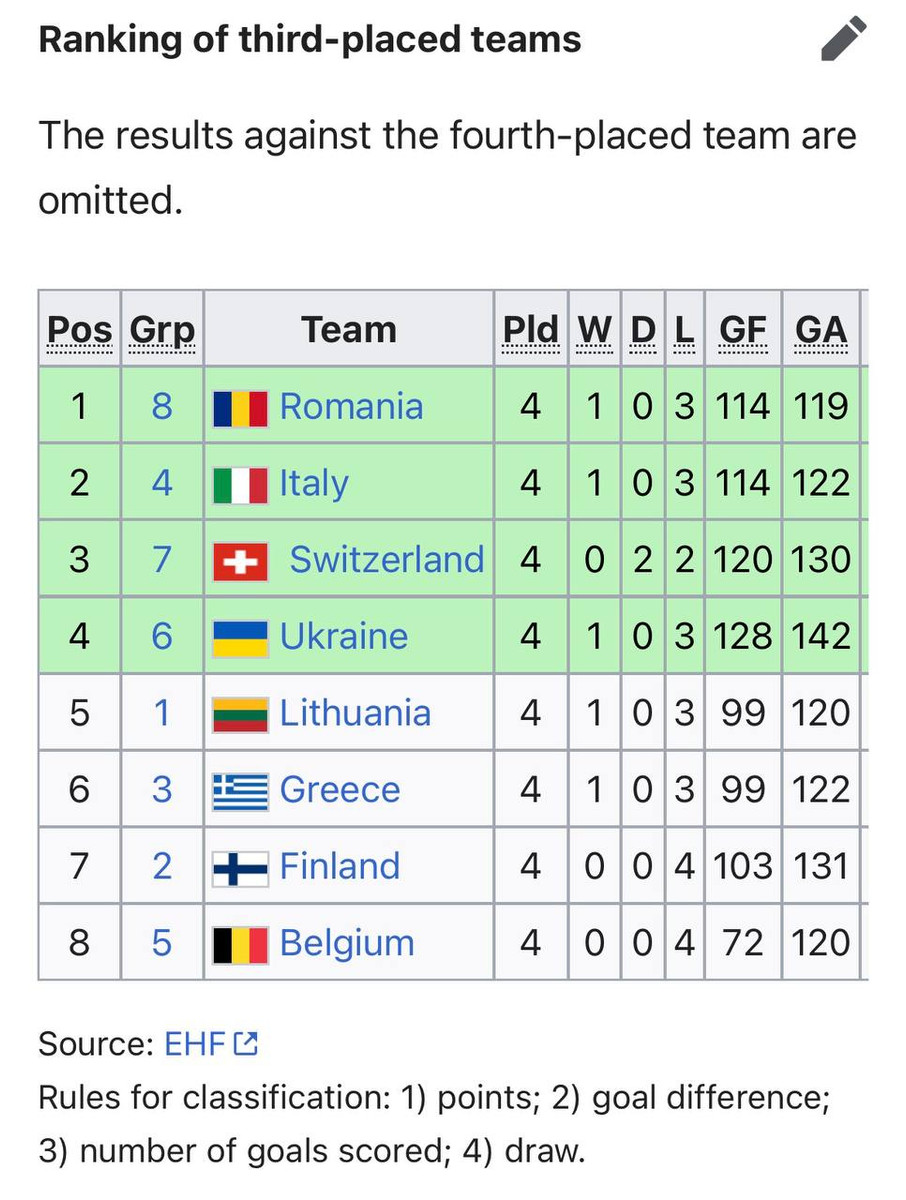
Task: Click the Finland flag icon
Action: 240,867
